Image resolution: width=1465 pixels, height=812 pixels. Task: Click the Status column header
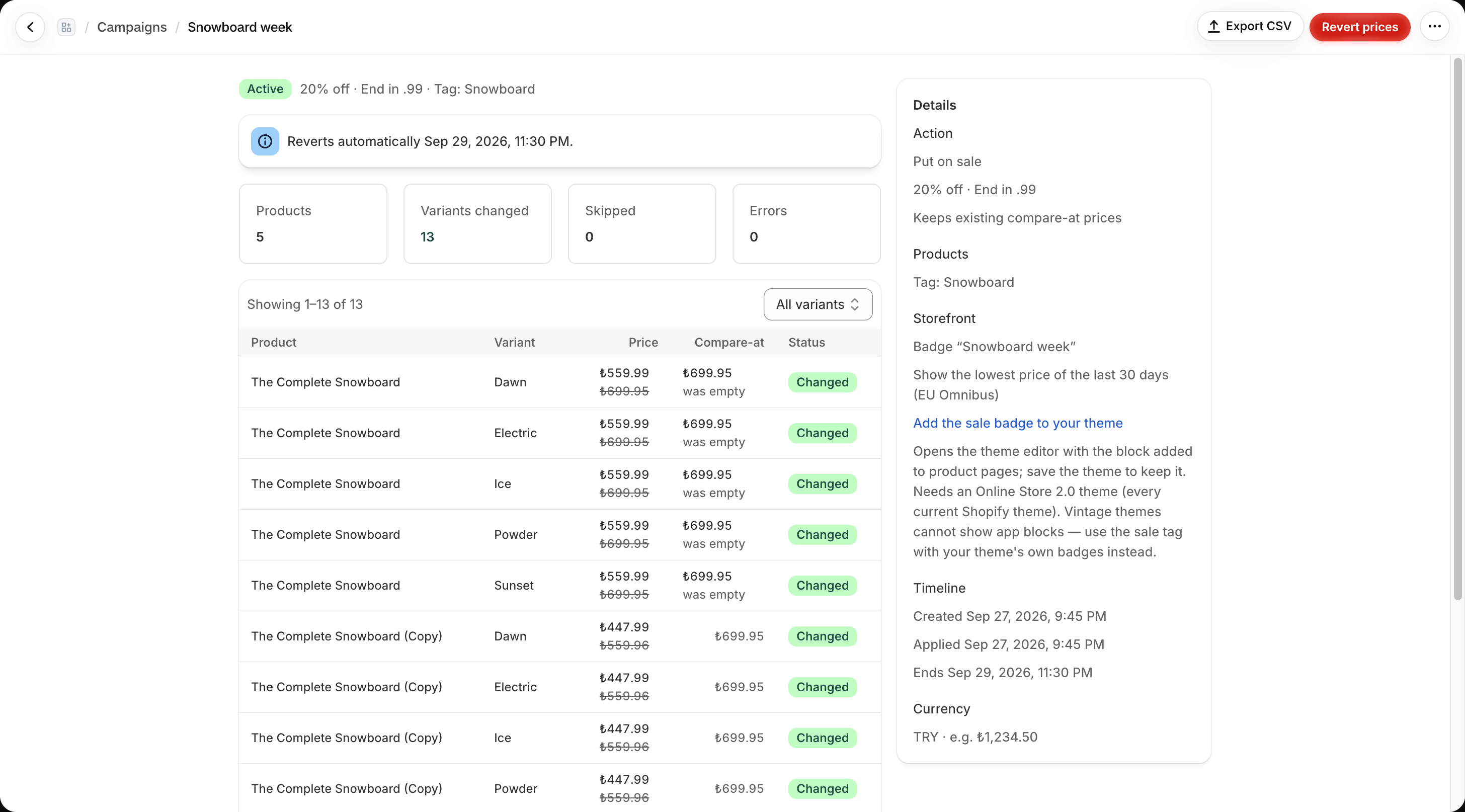click(806, 342)
